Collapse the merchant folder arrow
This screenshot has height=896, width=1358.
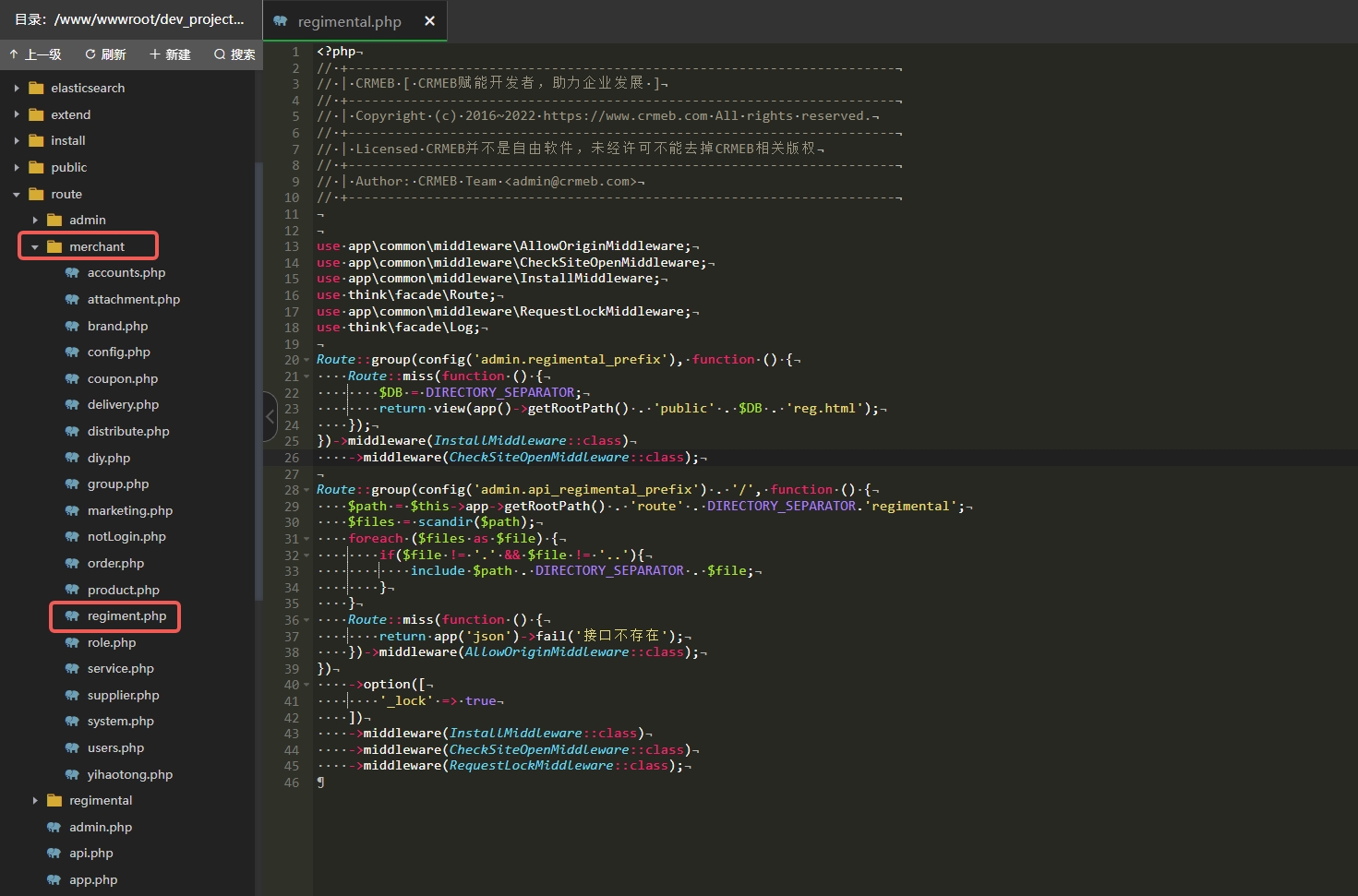[35, 246]
